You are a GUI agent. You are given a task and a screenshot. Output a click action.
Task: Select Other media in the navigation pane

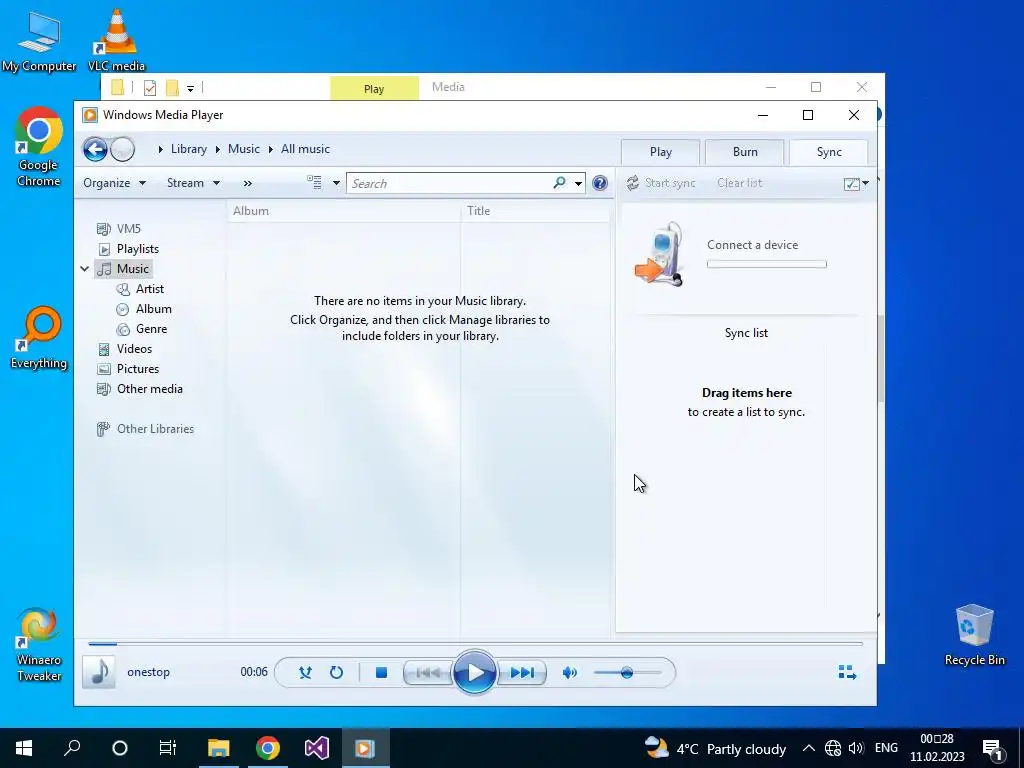click(140, 389)
